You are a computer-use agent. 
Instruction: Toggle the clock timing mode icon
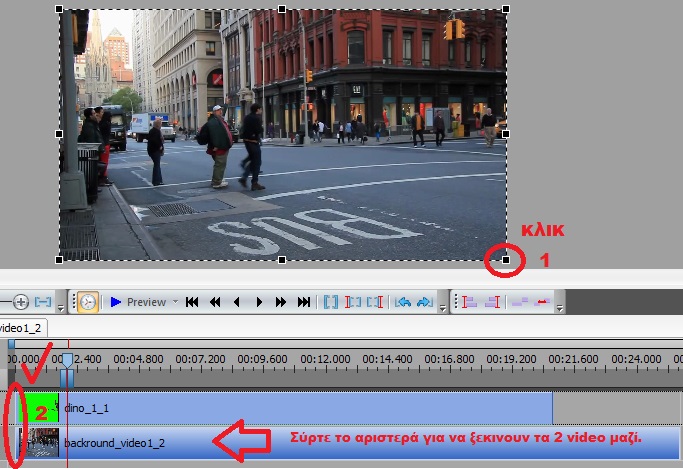[x=88, y=302]
